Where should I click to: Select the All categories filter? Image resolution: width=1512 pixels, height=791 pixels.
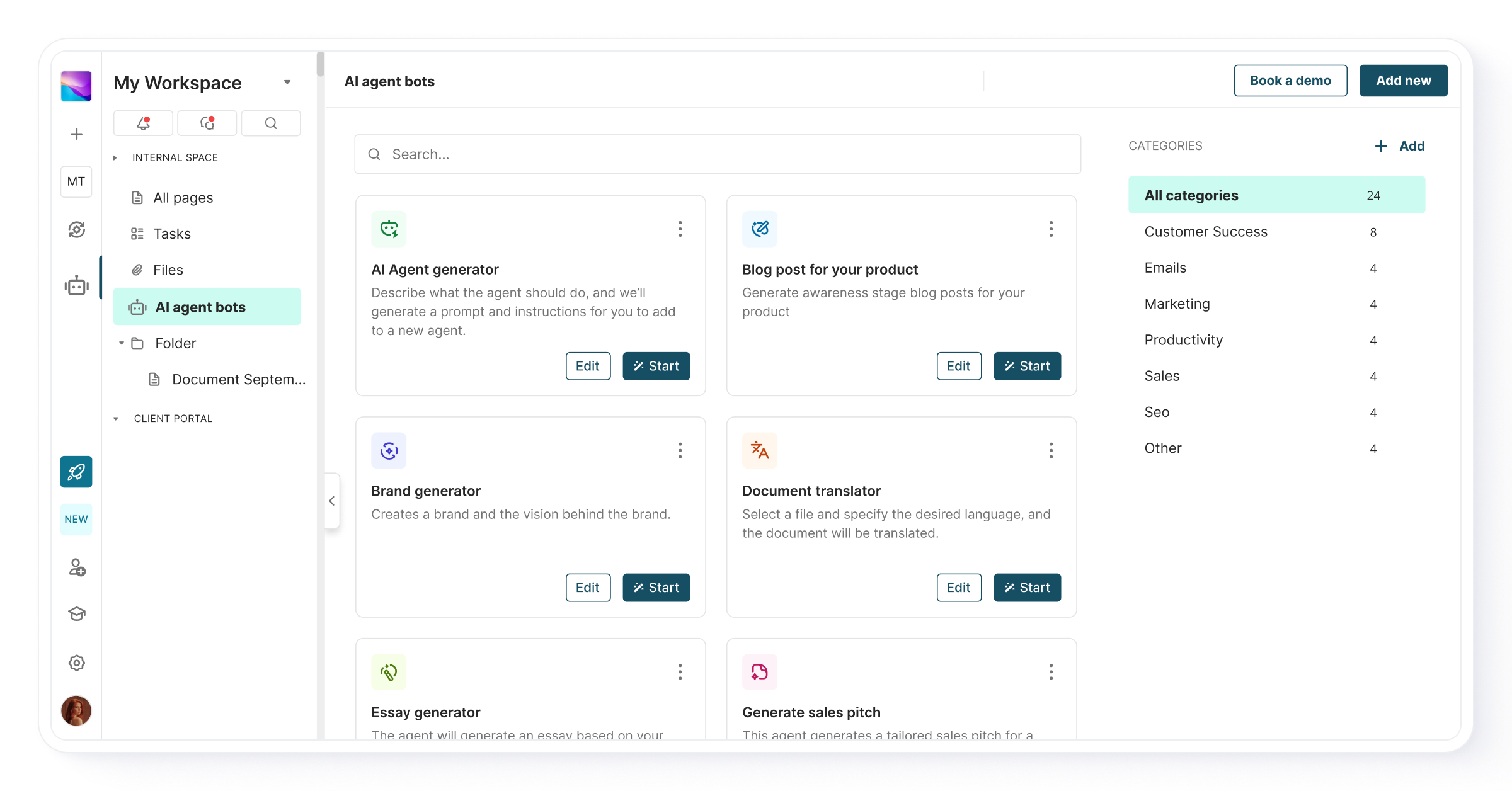pos(1276,195)
